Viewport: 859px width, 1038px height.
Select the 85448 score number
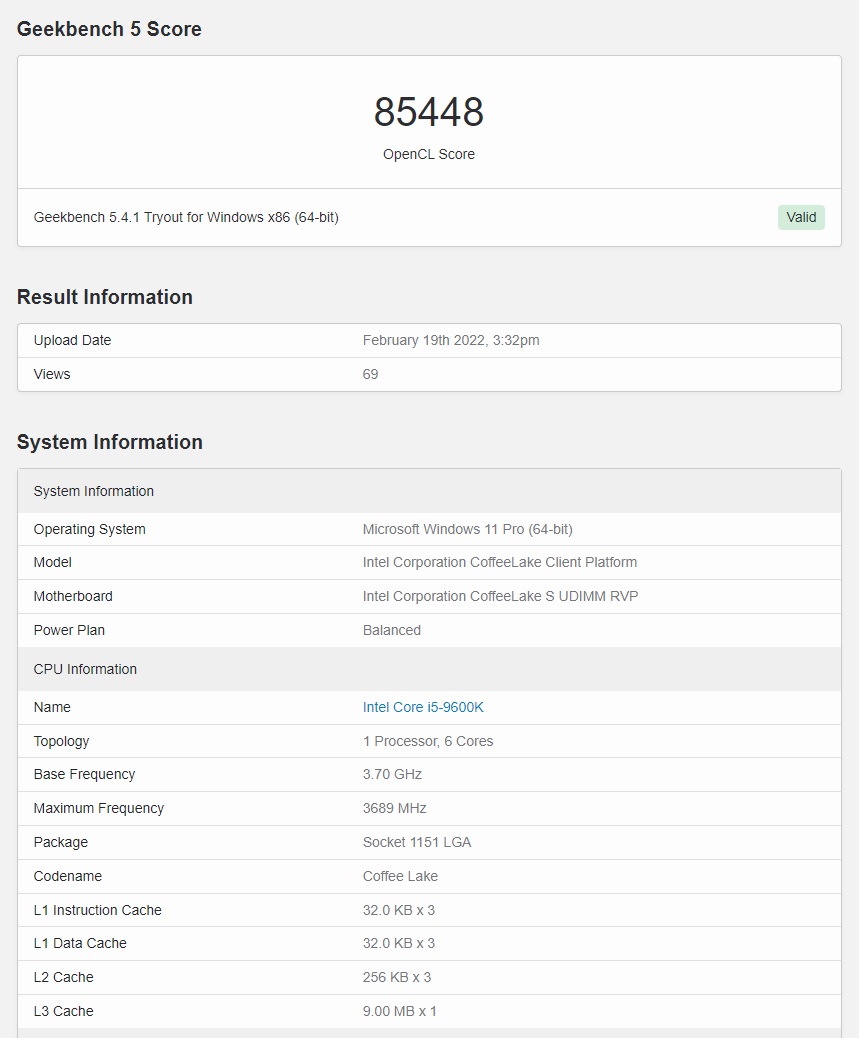[429, 111]
